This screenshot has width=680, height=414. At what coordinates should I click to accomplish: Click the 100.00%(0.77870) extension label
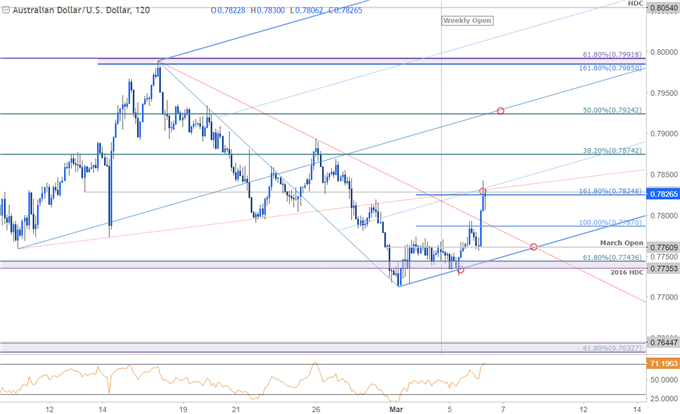(x=610, y=222)
